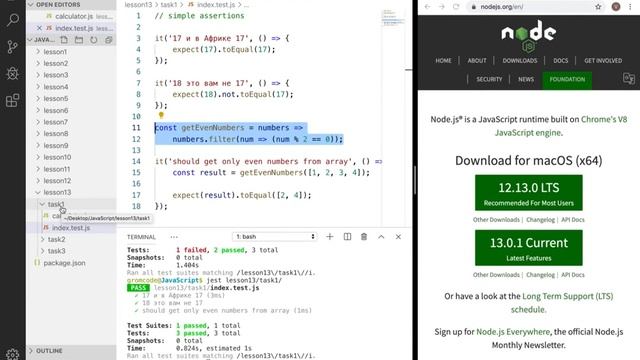Open the Source Control view
The height and width of the screenshot is (360, 640).
point(13,47)
